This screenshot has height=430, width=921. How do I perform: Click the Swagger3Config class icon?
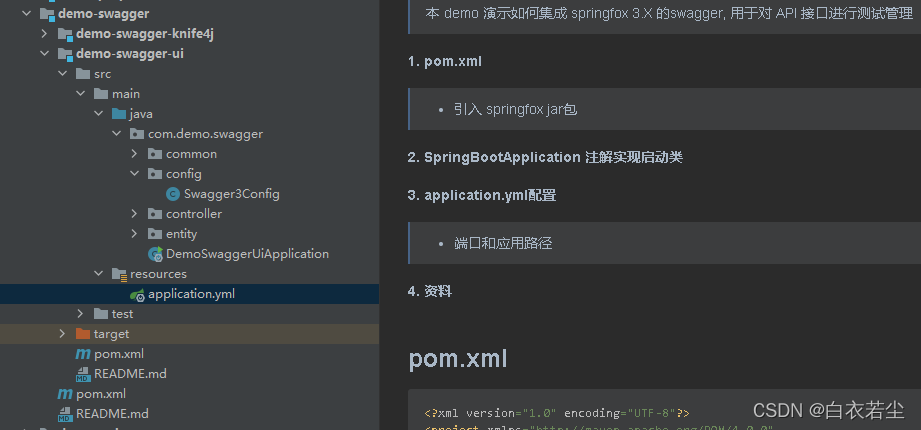[173, 194]
